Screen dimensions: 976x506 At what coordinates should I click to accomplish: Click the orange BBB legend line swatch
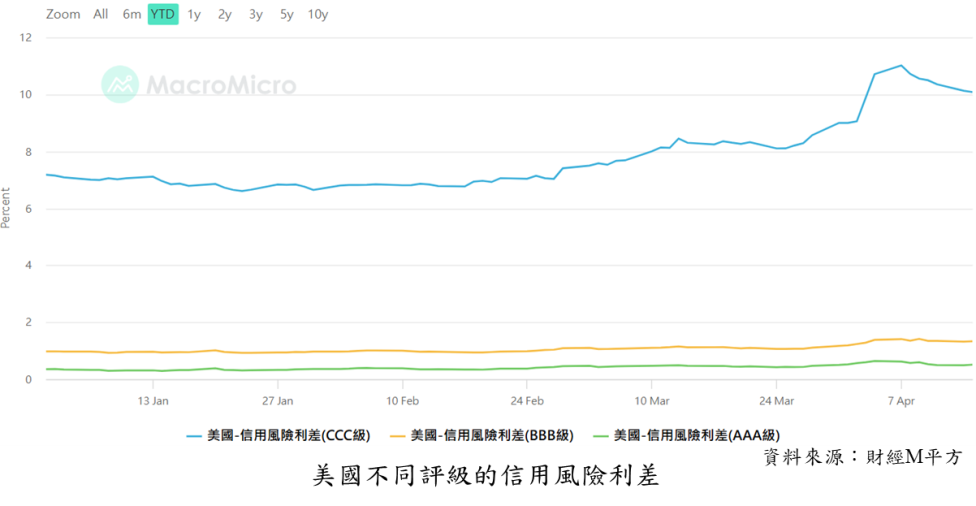398,436
